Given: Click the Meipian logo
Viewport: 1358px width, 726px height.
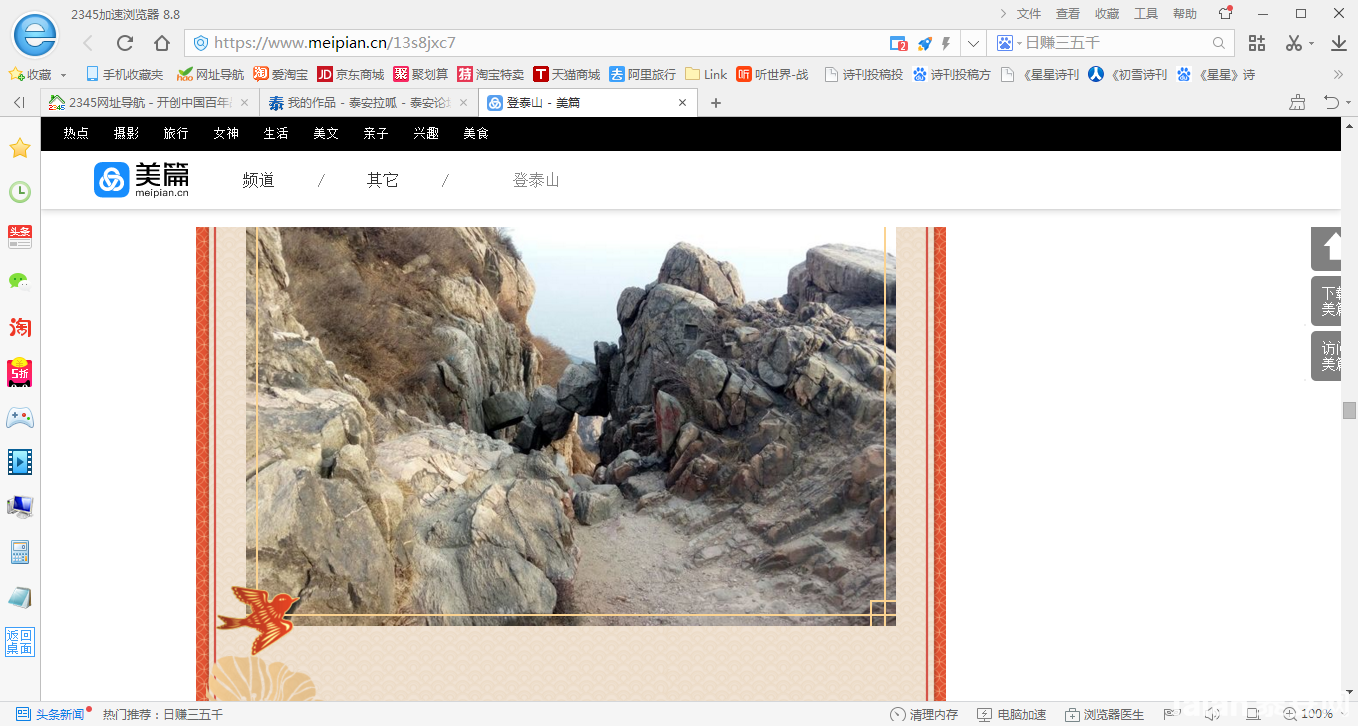Looking at the screenshot, I should [141, 180].
